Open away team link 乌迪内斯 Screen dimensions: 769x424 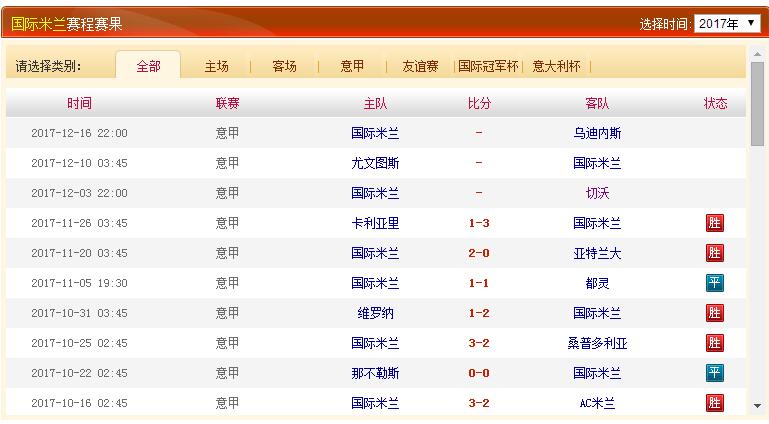tap(597, 133)
